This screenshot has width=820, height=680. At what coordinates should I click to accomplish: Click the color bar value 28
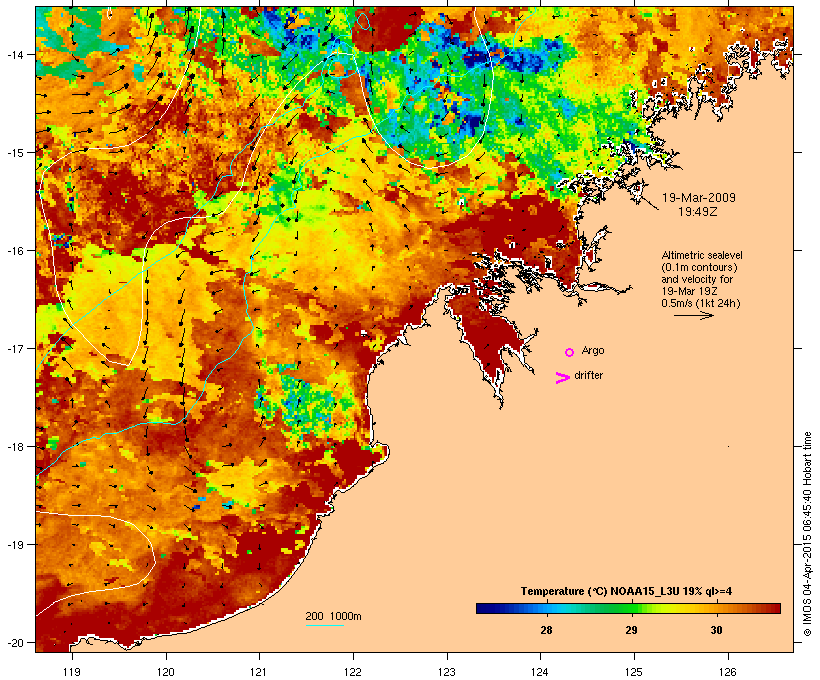[546, 630]
